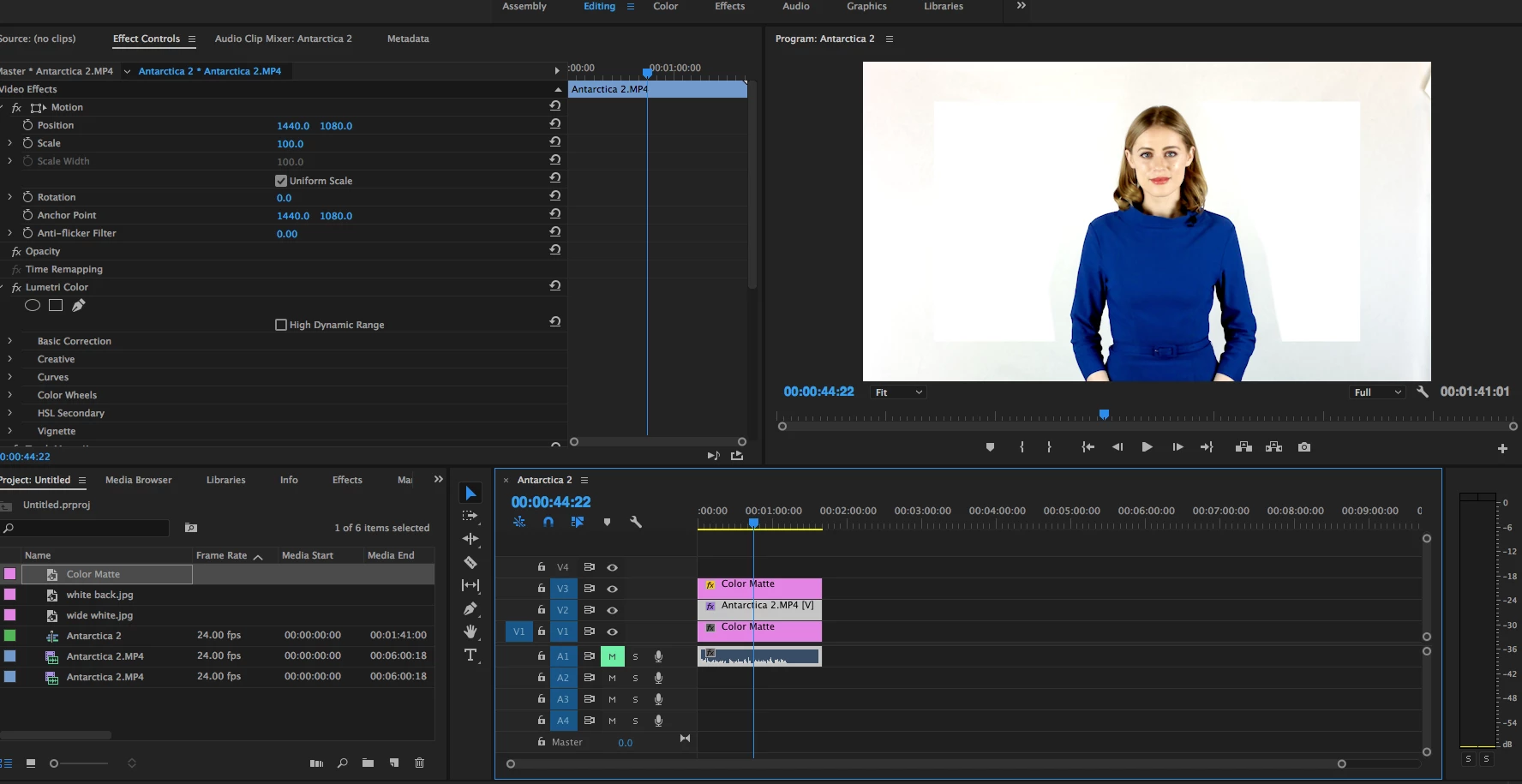This screenshot has width=1522, height=784.
Task: Open the Full playback resolution dropdown
Action: 1376,392
